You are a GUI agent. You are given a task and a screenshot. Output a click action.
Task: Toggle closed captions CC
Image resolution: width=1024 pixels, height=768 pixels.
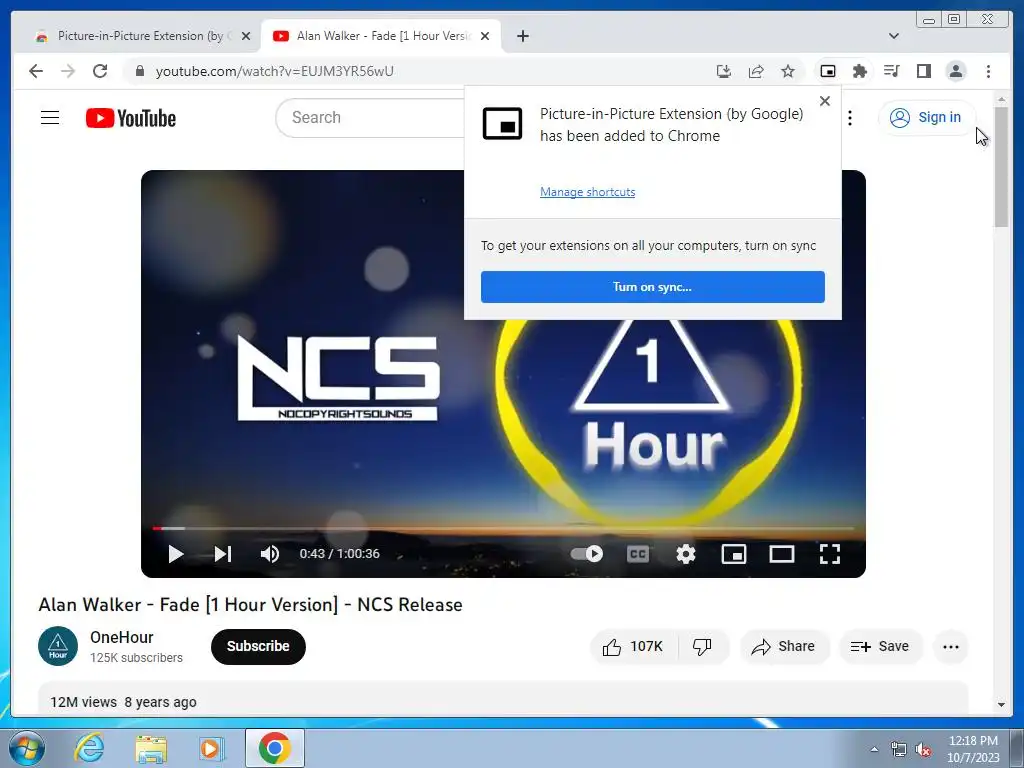(x=637, y=554)
